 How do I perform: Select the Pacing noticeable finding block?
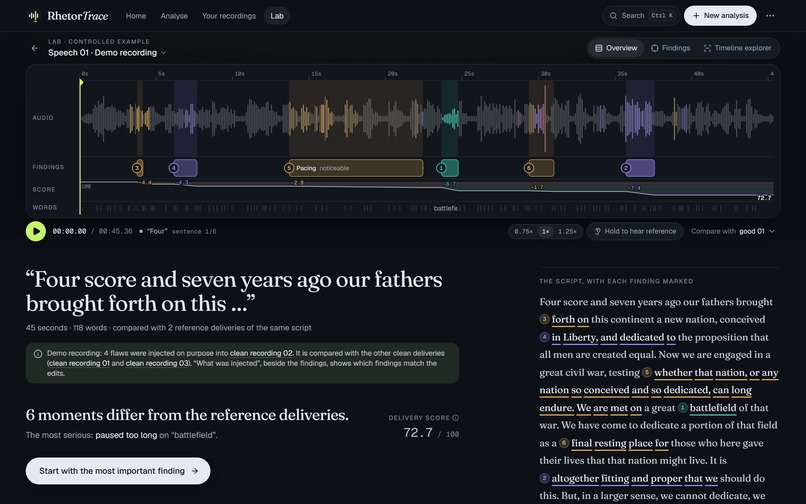pos(356,168)
